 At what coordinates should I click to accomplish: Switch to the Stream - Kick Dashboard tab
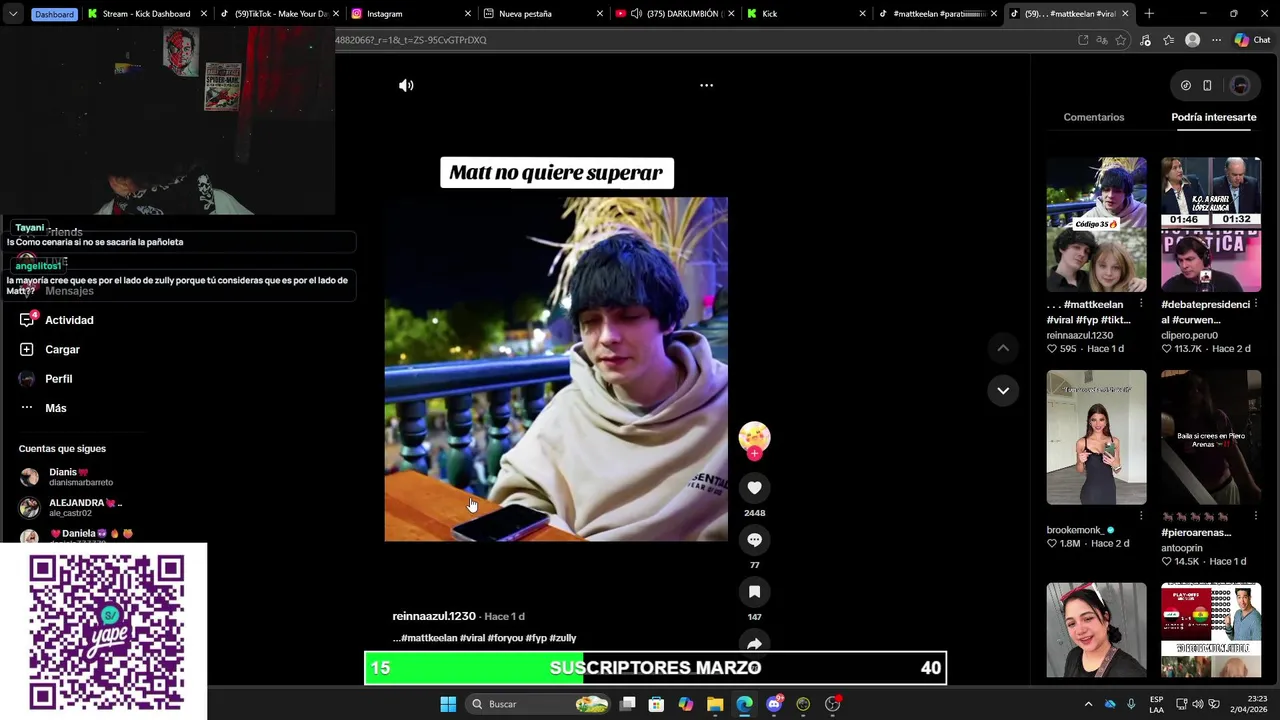coord(147,14)
